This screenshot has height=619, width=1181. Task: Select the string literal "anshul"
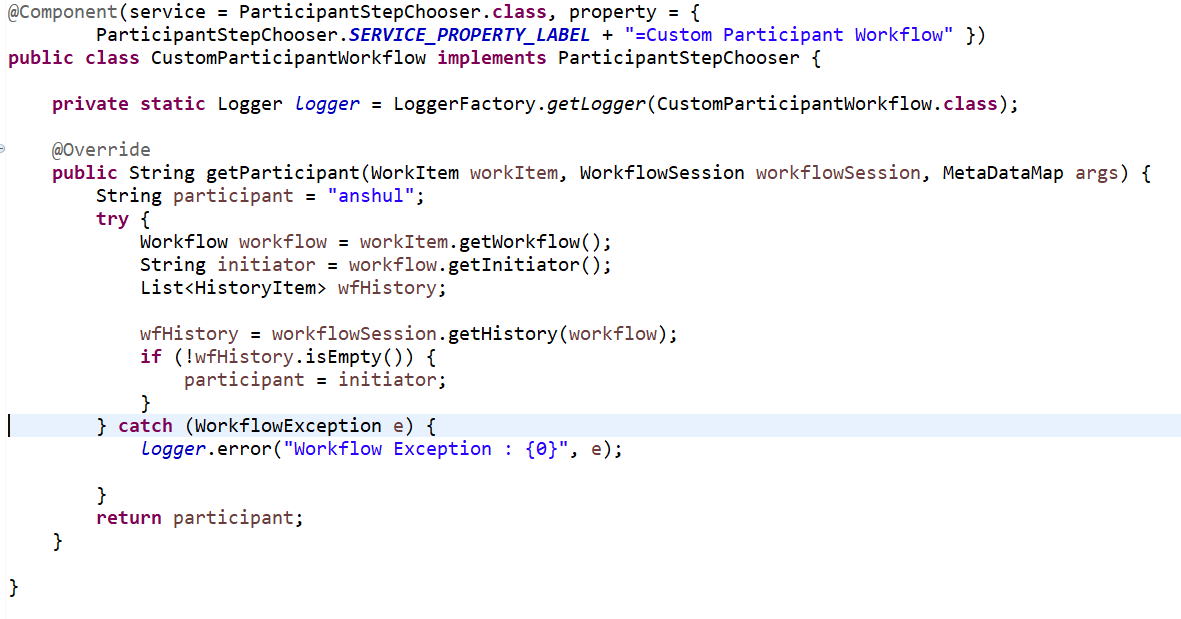(x=372, y=195)
